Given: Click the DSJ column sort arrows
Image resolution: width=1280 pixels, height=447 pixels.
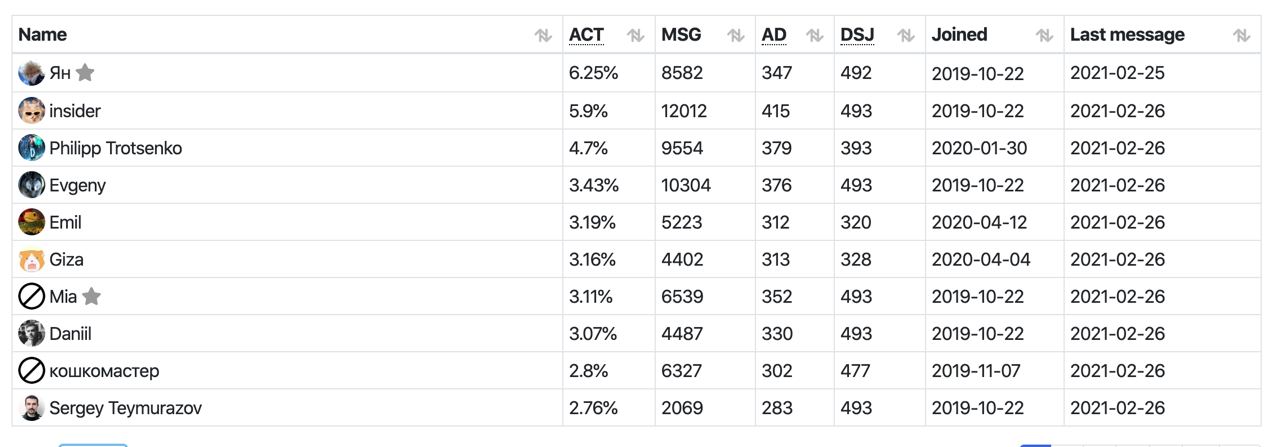Looking at the screenshot, I should pos(906,35).
